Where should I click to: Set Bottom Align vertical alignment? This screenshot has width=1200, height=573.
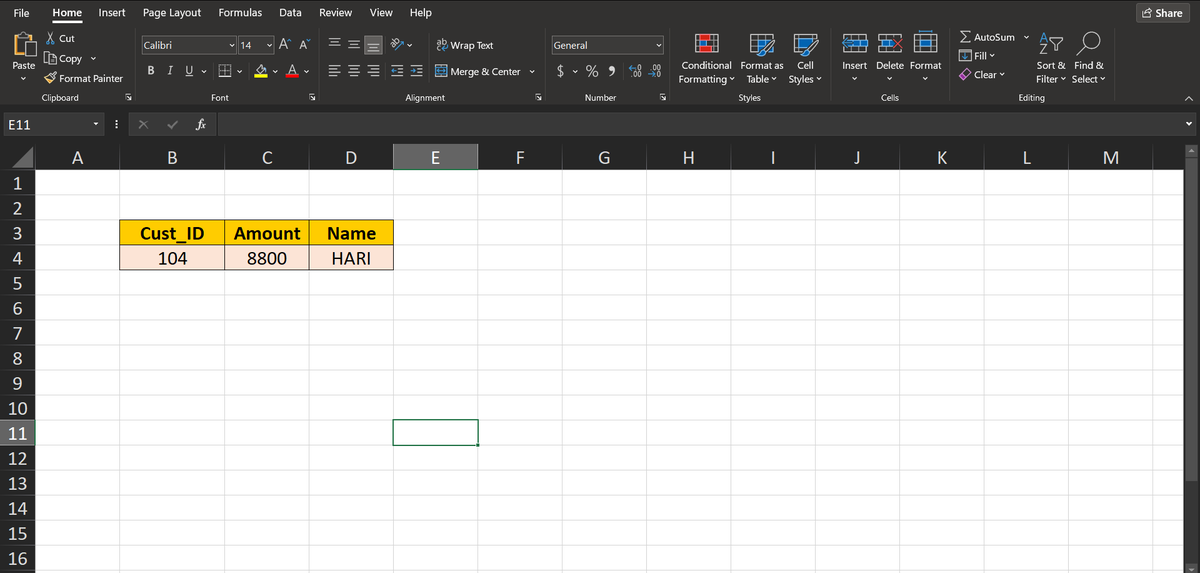coord(372,45)
